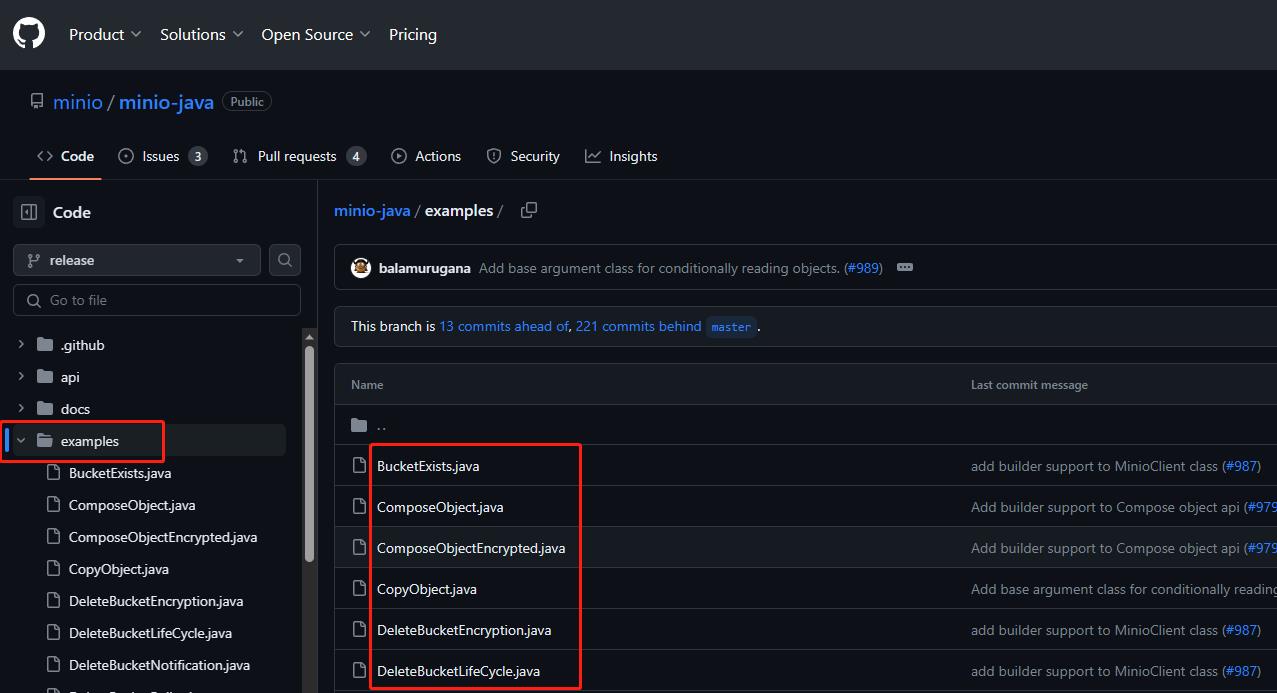Click file icon beside ComposeObject.java in sidebar

[x=53, y=505]
